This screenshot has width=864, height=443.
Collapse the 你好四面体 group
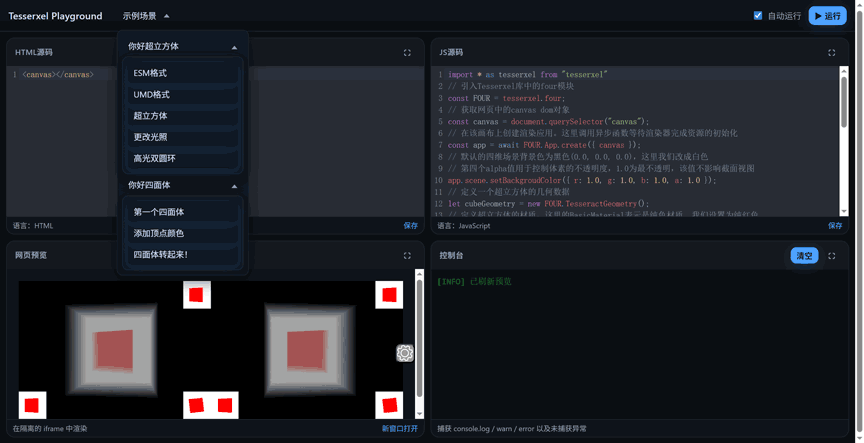pos(182,185)
